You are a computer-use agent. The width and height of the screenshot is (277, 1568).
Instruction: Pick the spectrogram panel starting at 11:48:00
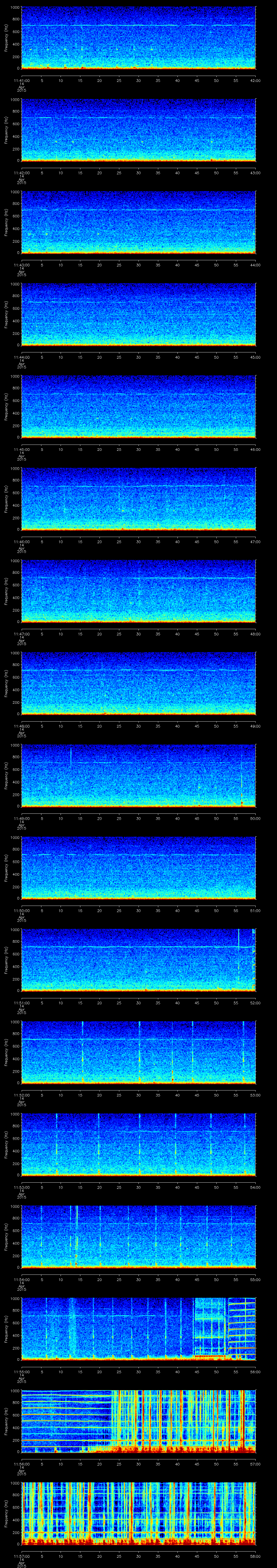pyautogui.click(x=139, y=683)
